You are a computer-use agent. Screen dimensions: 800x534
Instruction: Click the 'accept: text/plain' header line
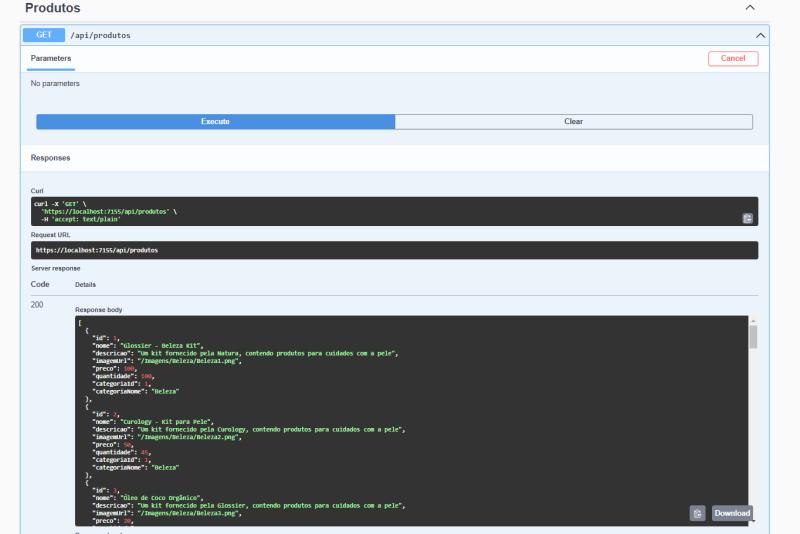click(81, 219)
